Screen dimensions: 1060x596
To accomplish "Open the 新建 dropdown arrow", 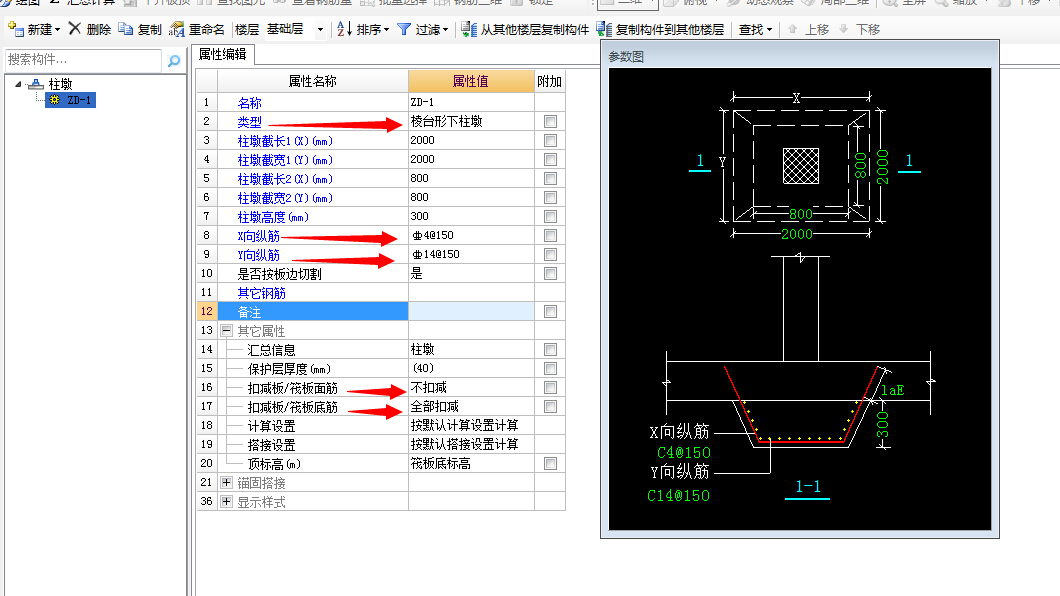I will [x=57, y=30].
